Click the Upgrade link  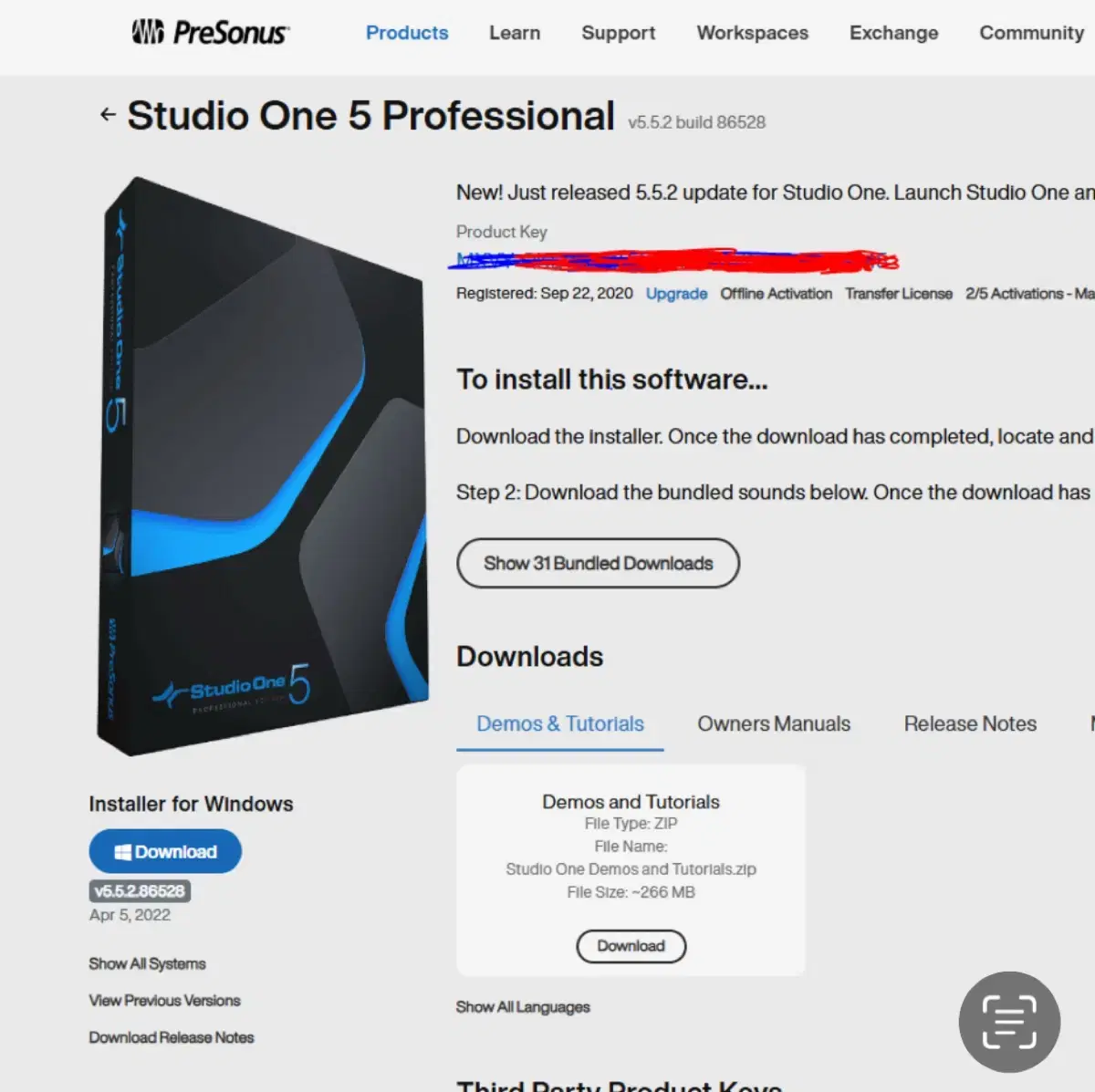click(676, 294)
